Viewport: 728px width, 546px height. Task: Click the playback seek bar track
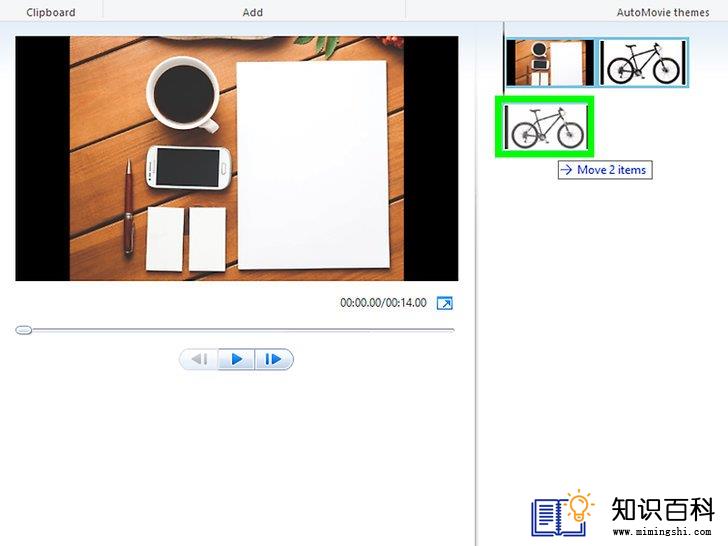[235, 330]
